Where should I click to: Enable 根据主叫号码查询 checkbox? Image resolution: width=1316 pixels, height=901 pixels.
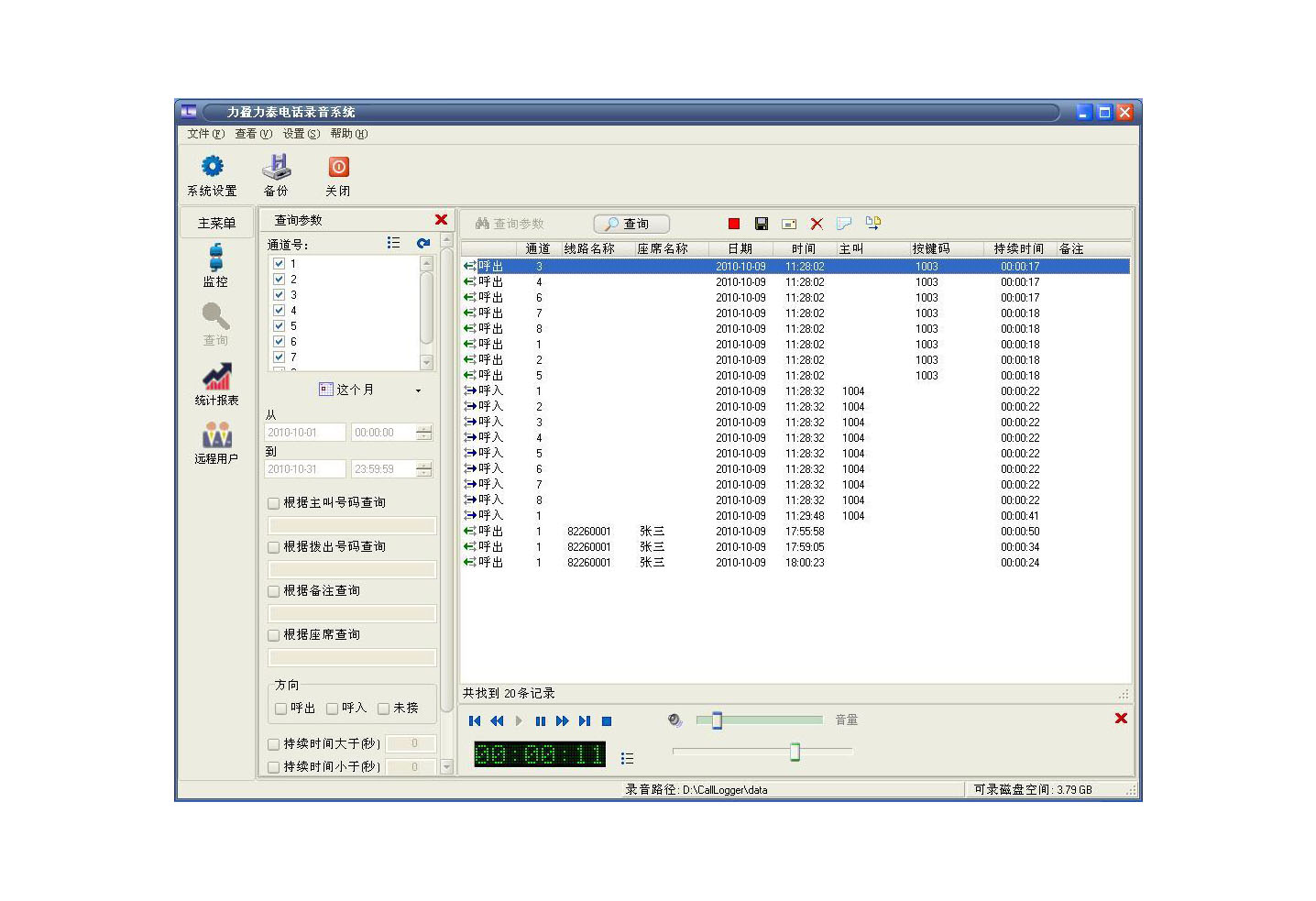(x=274, y=503)
